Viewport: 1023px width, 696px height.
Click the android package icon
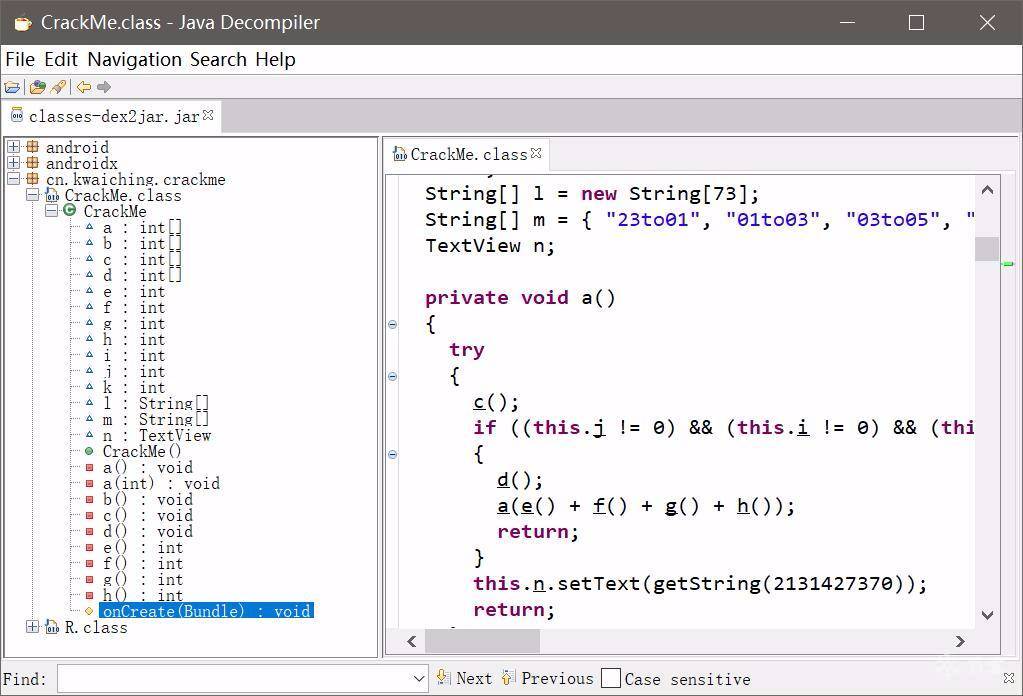click(33, 147)
